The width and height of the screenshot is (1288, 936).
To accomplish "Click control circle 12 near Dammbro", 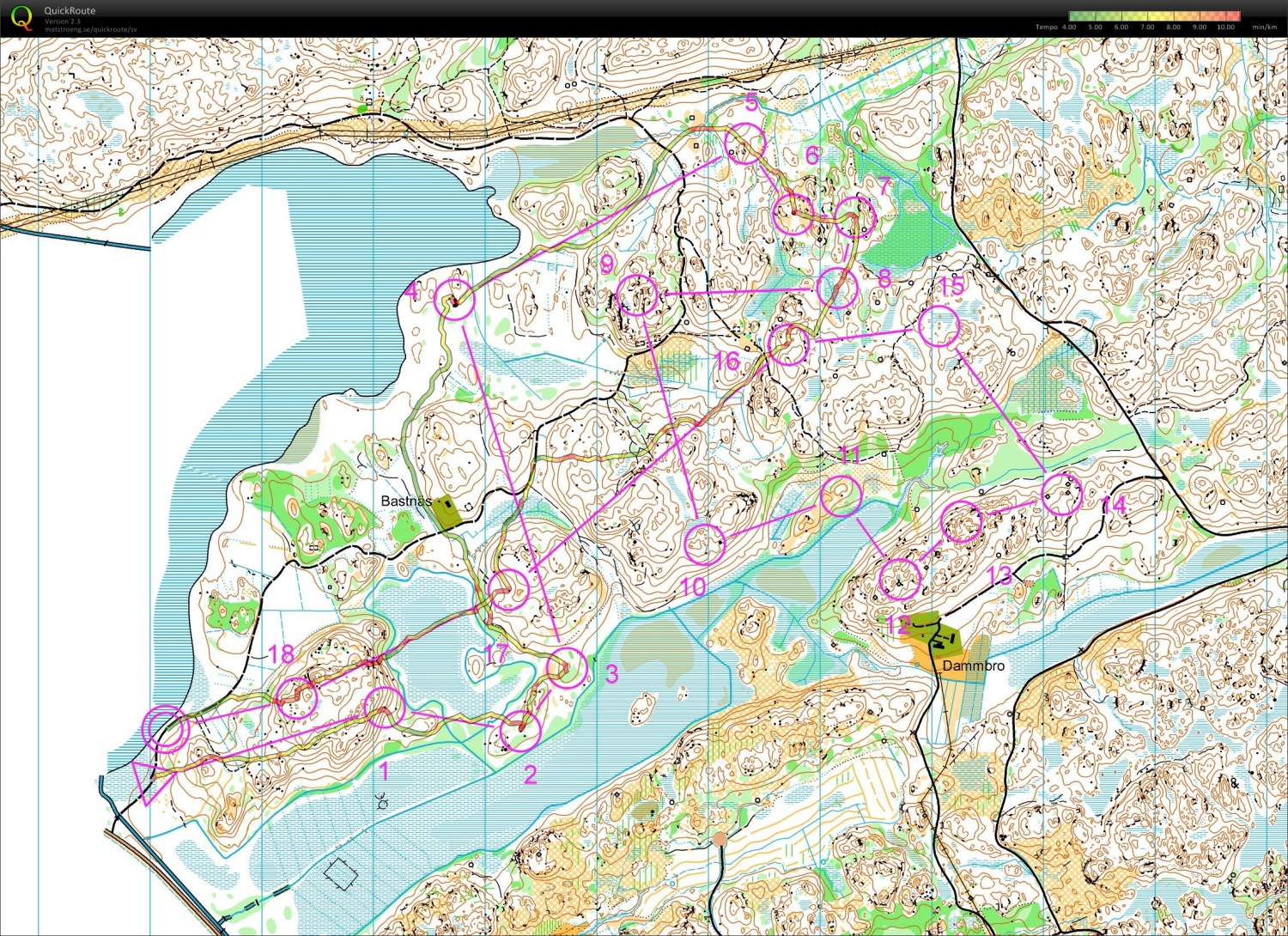I will 900,579.
